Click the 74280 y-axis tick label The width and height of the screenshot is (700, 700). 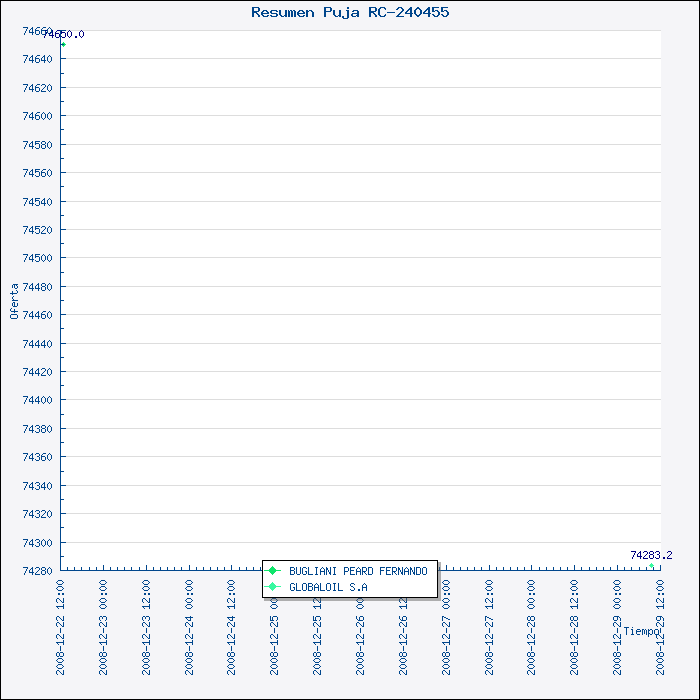tap(38, 571)
